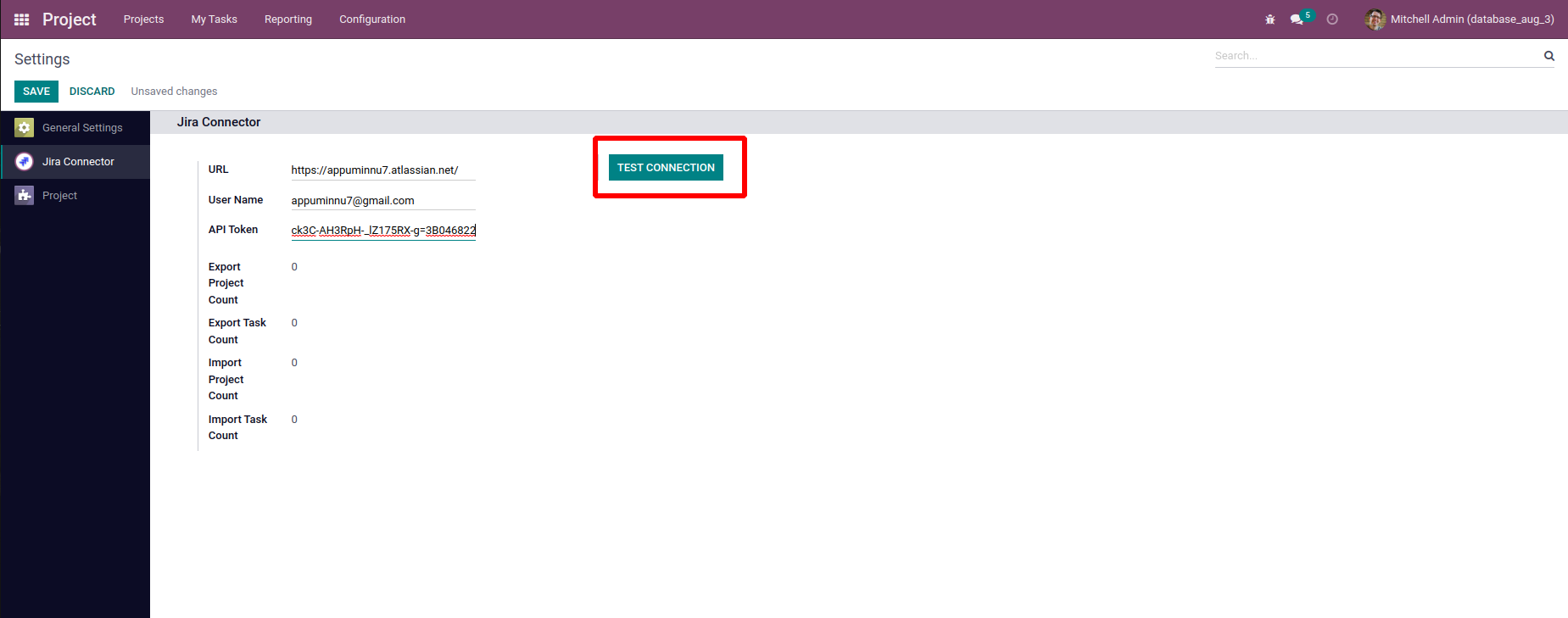Focus the URL input field

tap(383, 170)
